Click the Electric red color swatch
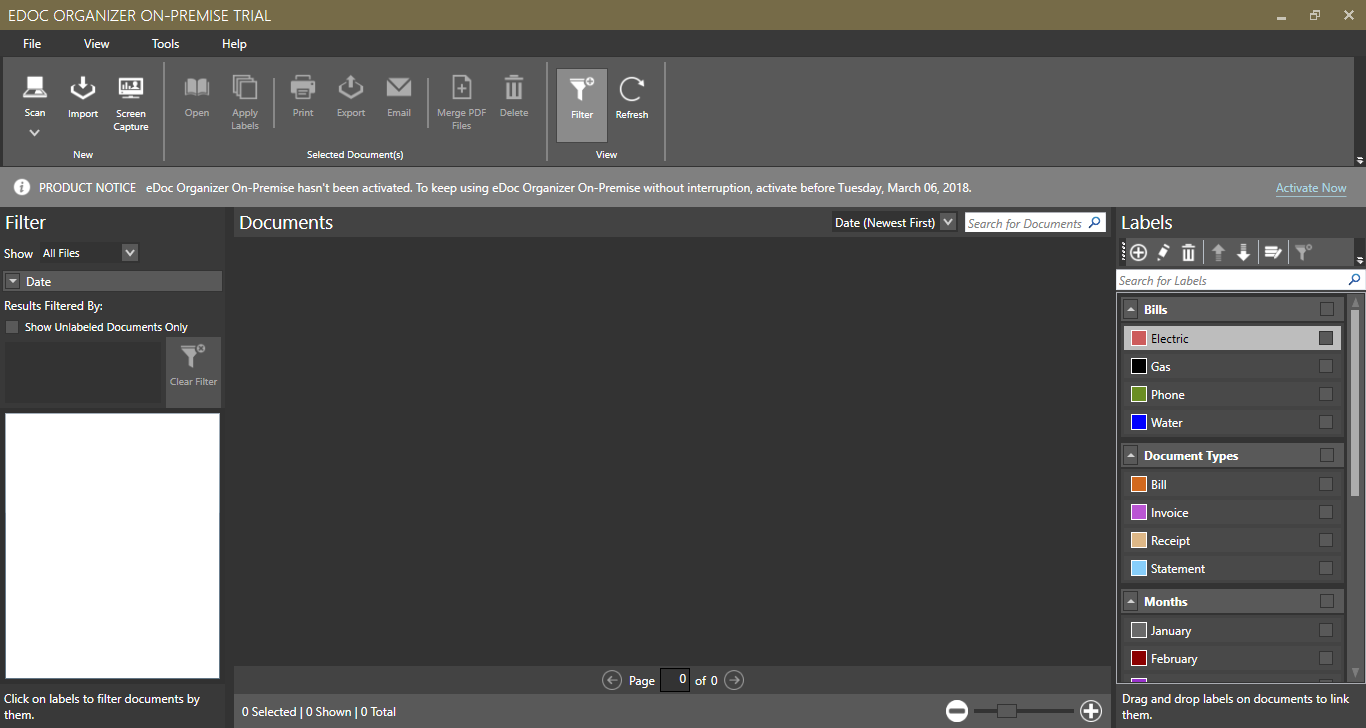 [x=1138, y=338]
